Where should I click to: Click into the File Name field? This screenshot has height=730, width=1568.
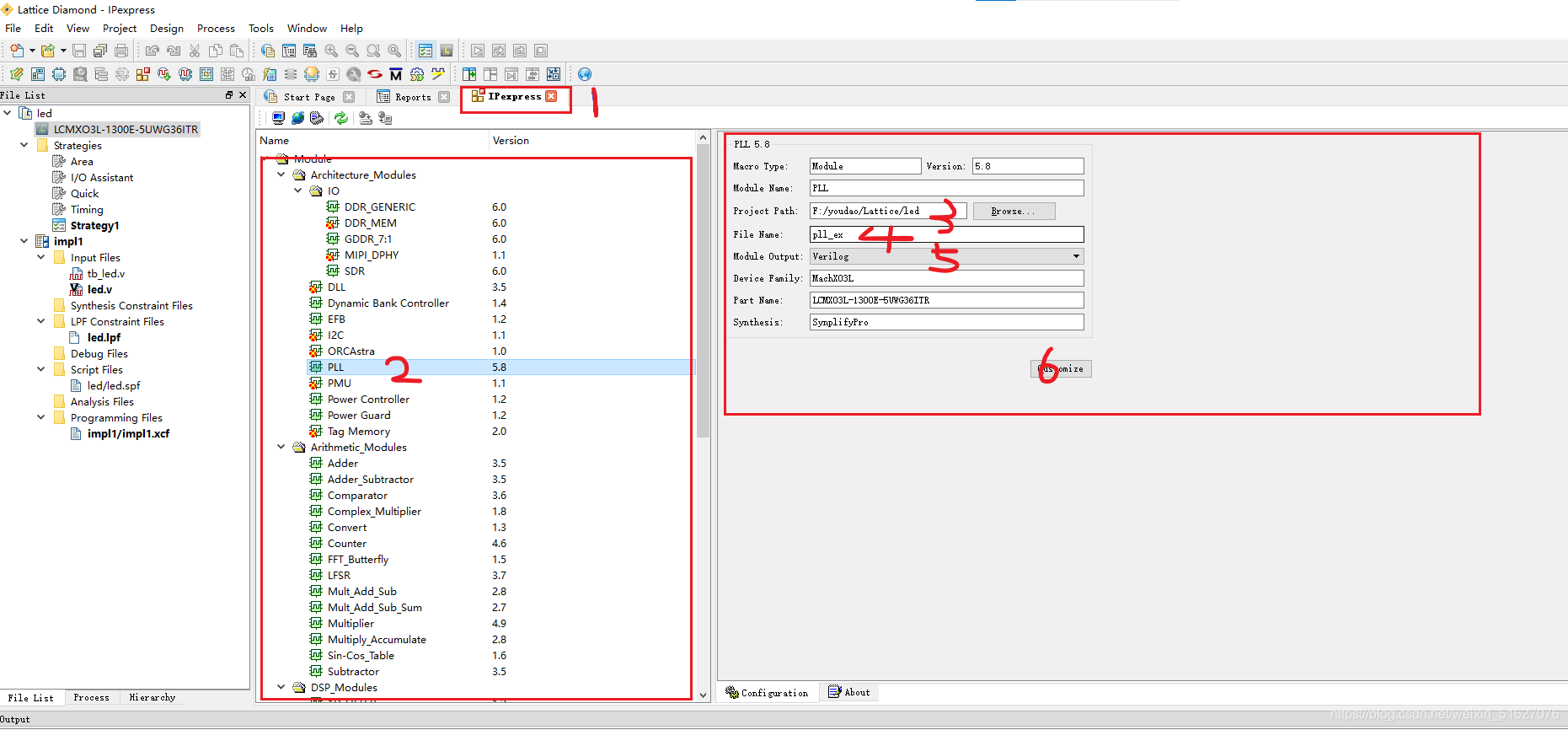tap(946, 234)
